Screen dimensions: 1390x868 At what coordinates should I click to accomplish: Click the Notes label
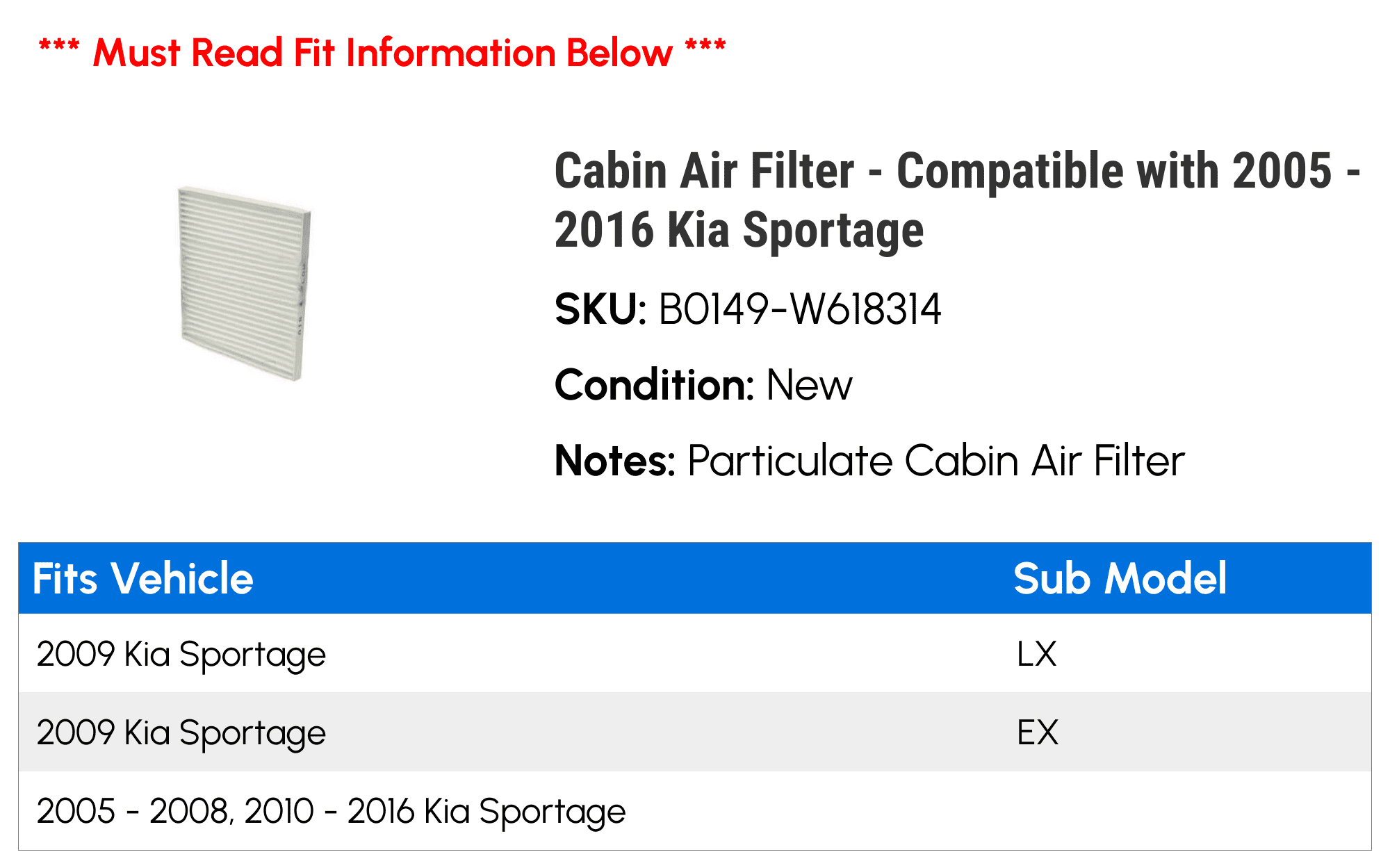615,461
